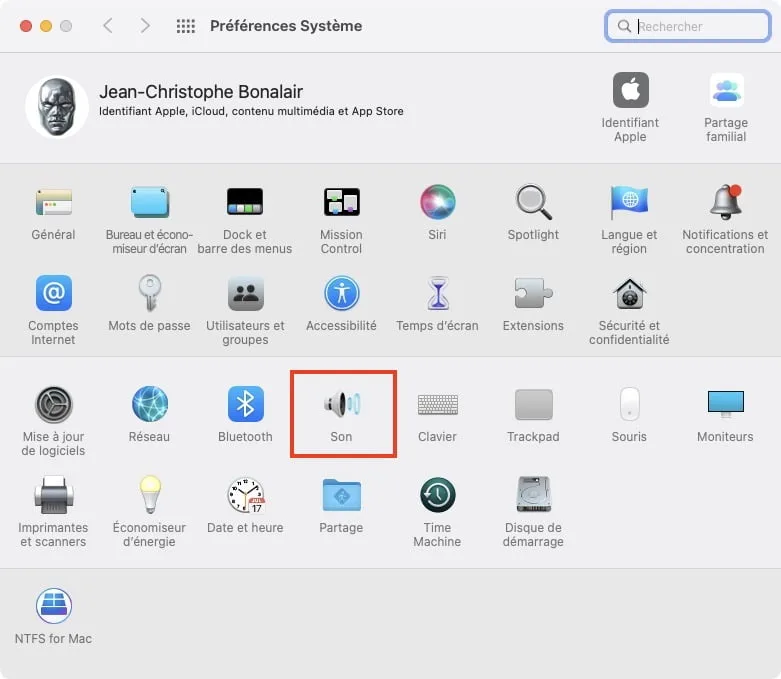
Task: Minimize the Préférences Système window
Action: (x=46, y=26)
